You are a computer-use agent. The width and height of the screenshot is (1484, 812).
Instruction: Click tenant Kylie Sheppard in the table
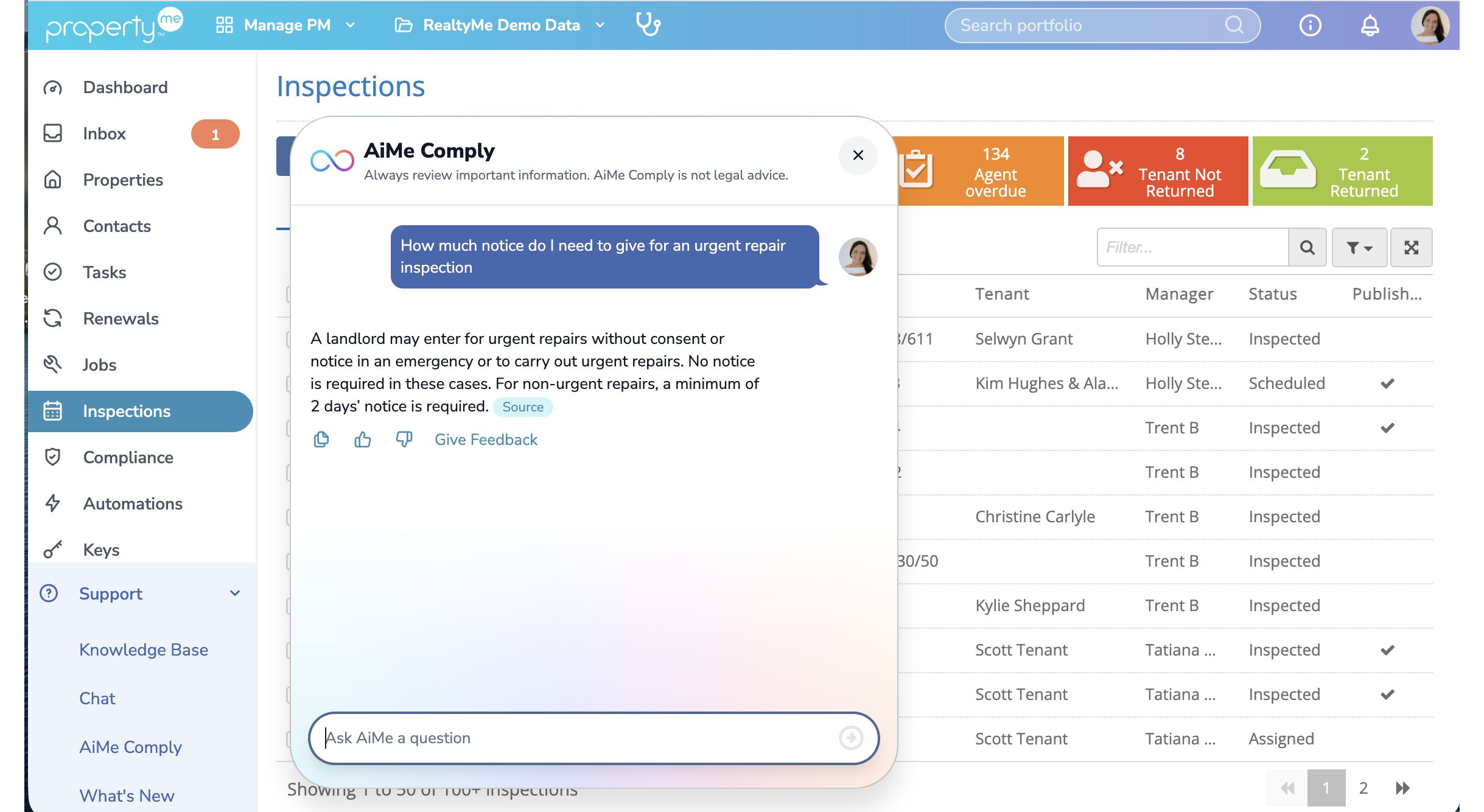click(1030, 605)
